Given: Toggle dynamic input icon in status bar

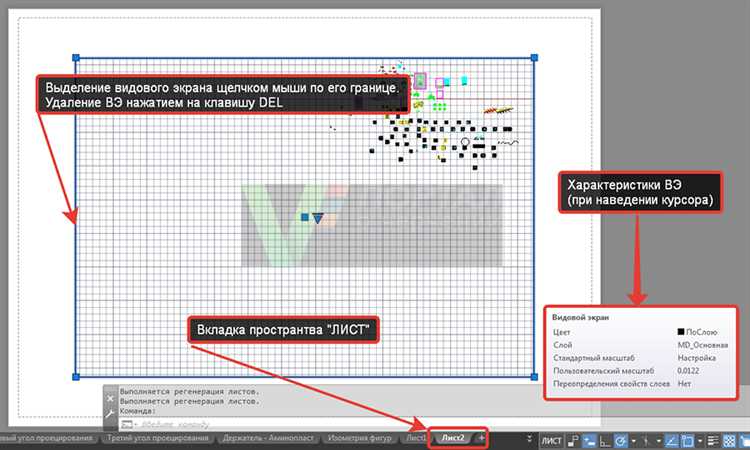Looking at the screenshot, I should point(589,440).
